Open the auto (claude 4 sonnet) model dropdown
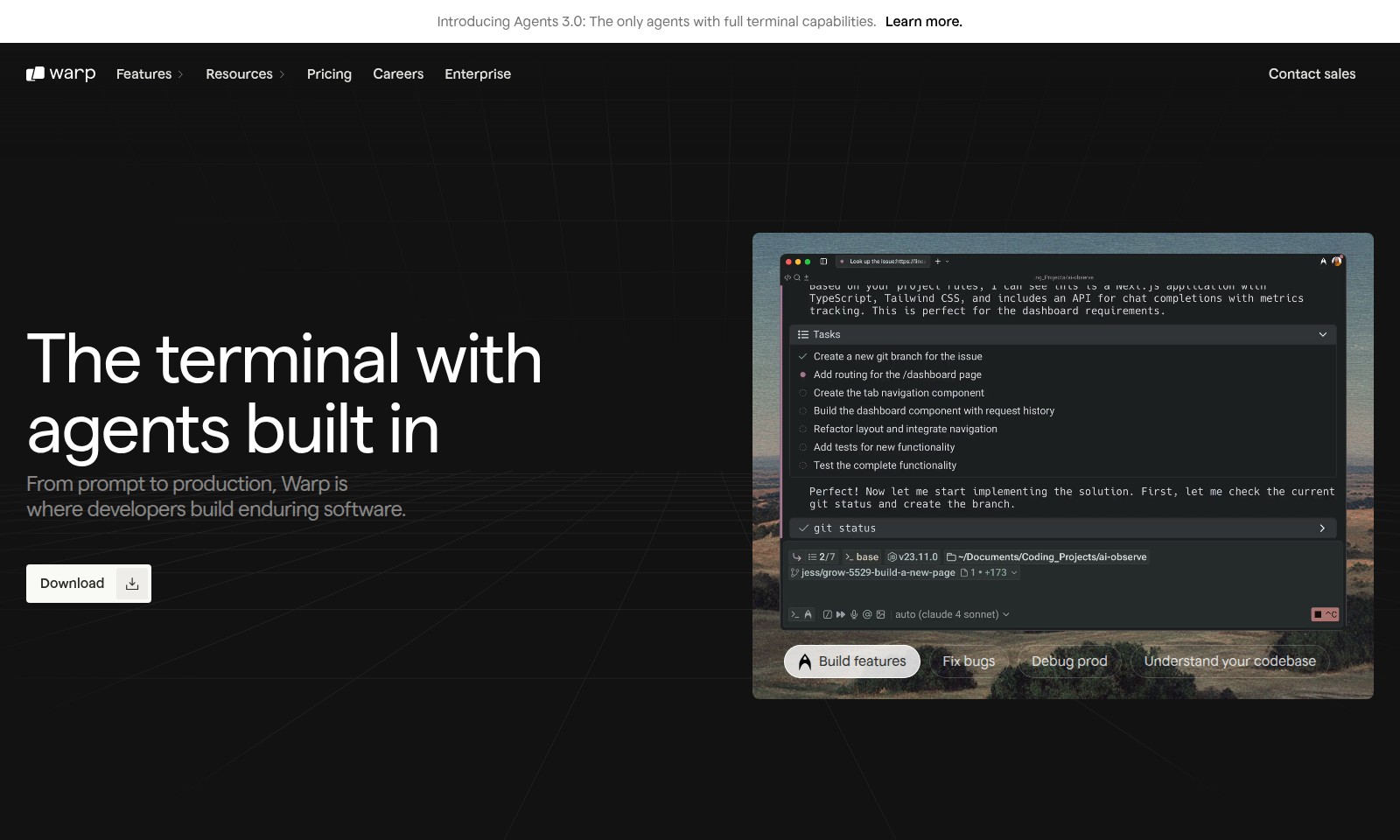This screenshot has height=840, width=1400. pos(952,614)
